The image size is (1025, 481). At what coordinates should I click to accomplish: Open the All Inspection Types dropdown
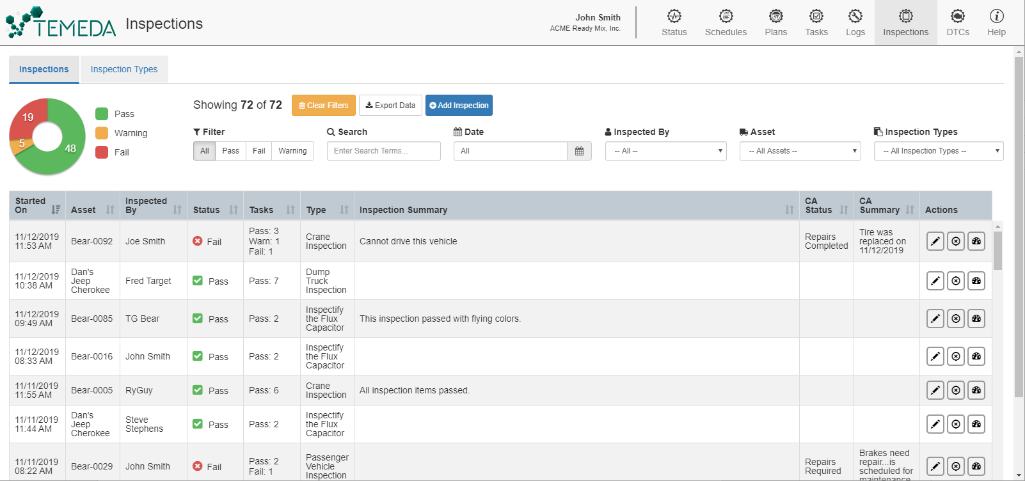pyautogui.click(x=938, y=151)
